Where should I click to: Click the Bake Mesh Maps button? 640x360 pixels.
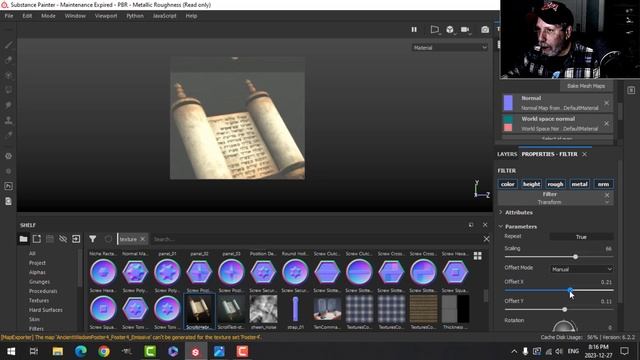(586, 86)
